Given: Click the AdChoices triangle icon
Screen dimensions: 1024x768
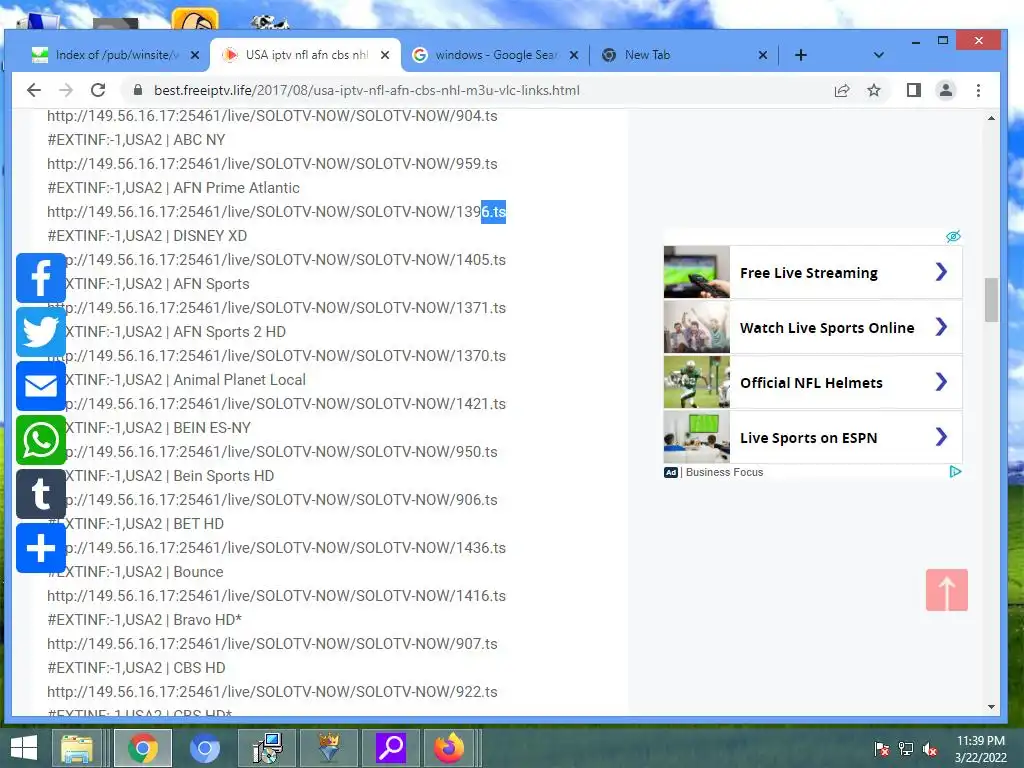Looking at the screenshot, I should 955,472.
